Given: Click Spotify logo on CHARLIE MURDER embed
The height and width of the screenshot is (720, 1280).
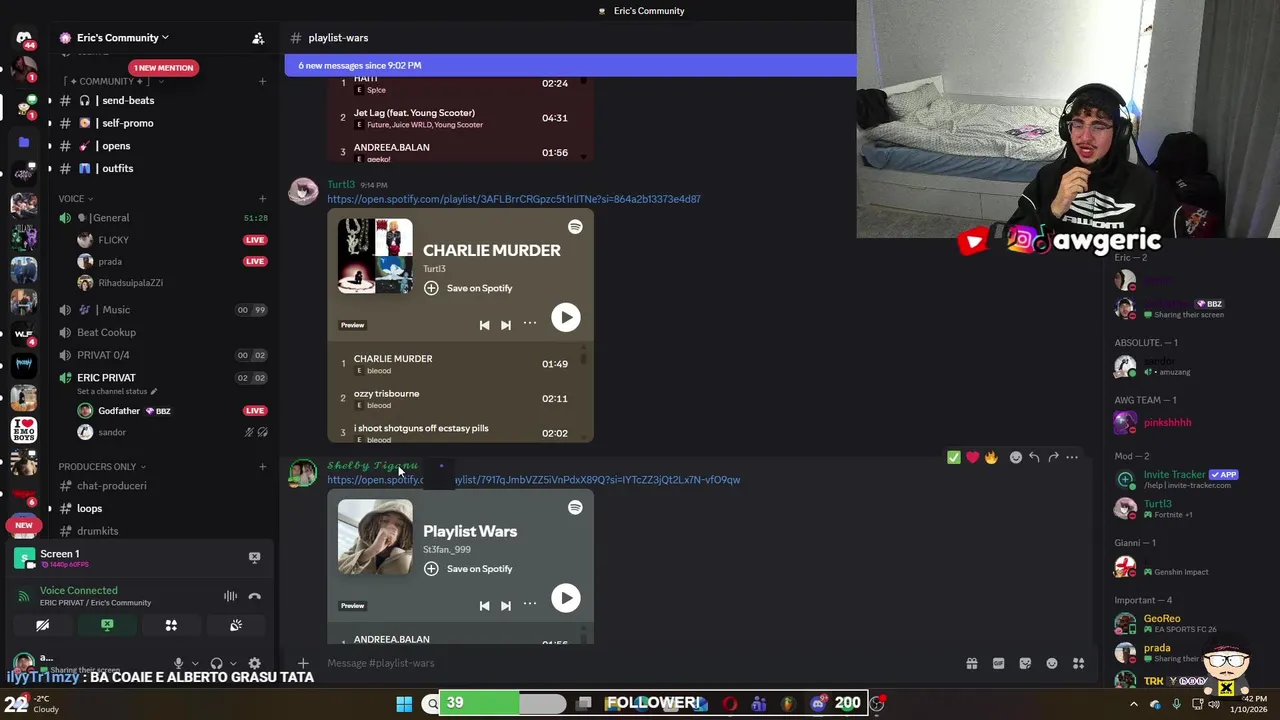Looking at the screenshot, I should pos(575,227).
